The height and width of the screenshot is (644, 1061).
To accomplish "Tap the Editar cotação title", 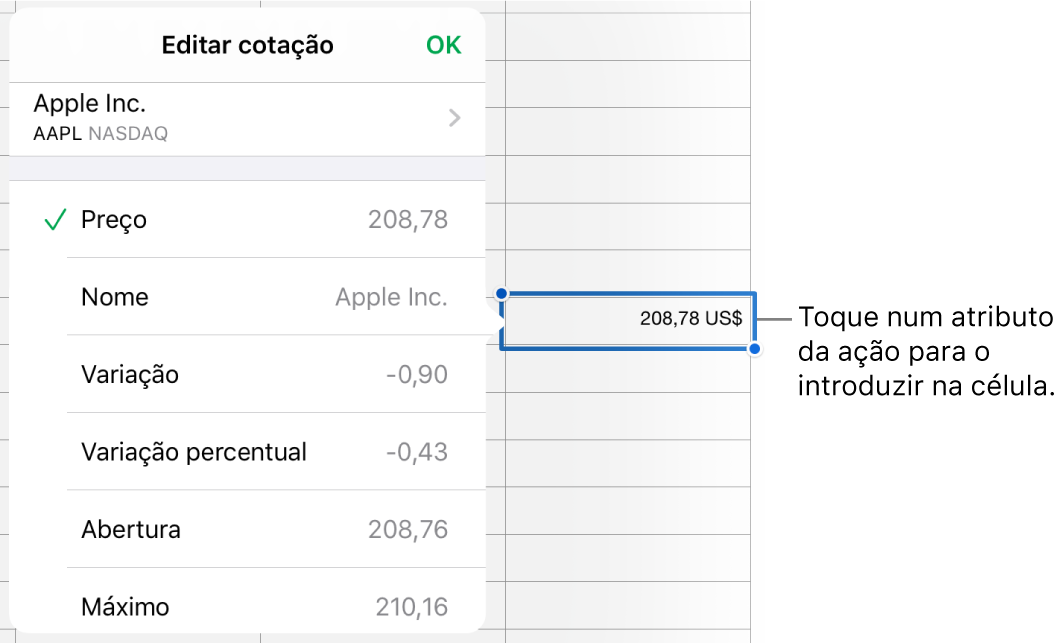I will 247,45.
